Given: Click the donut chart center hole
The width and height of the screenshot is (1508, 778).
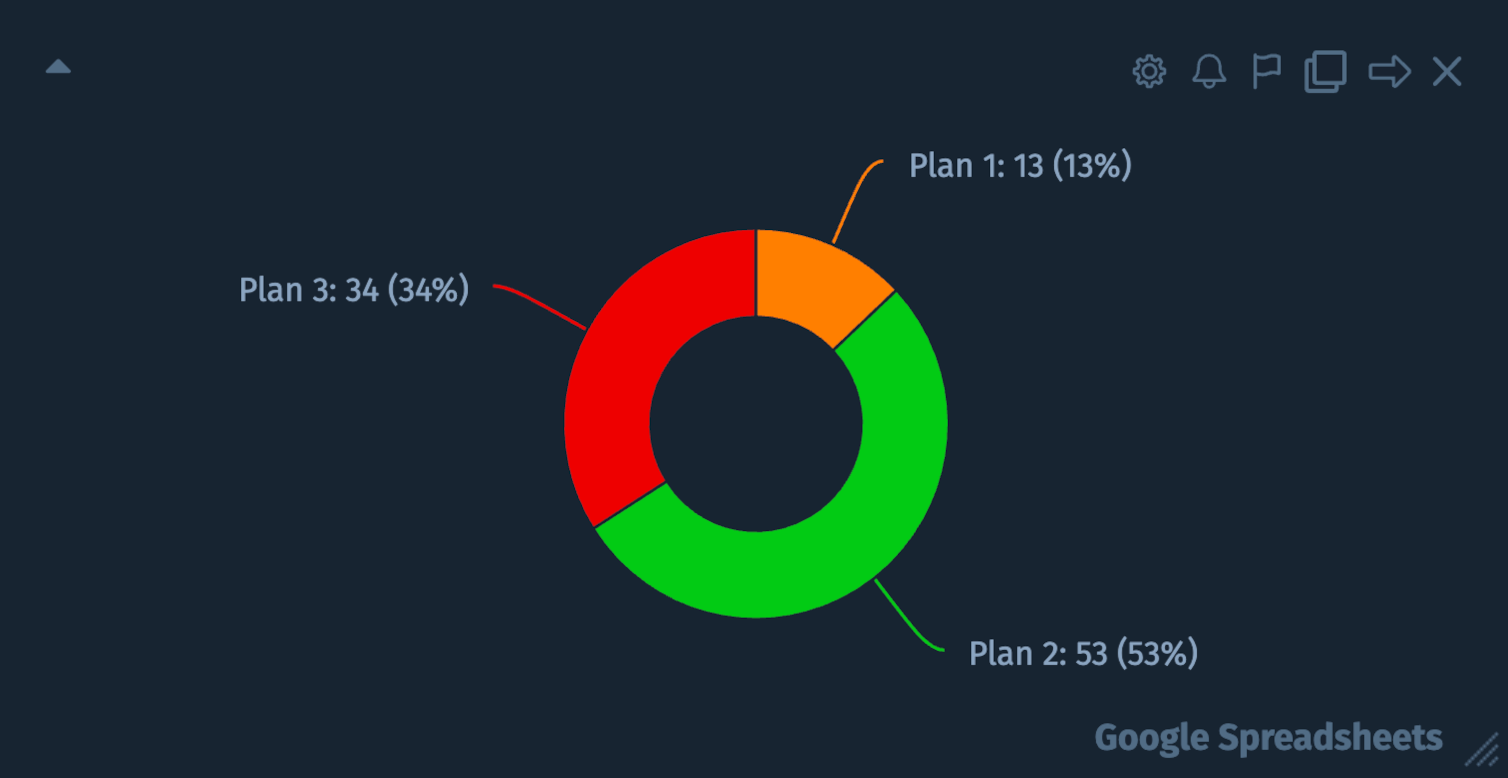Looking at the screenshot, I should point(756,424).
